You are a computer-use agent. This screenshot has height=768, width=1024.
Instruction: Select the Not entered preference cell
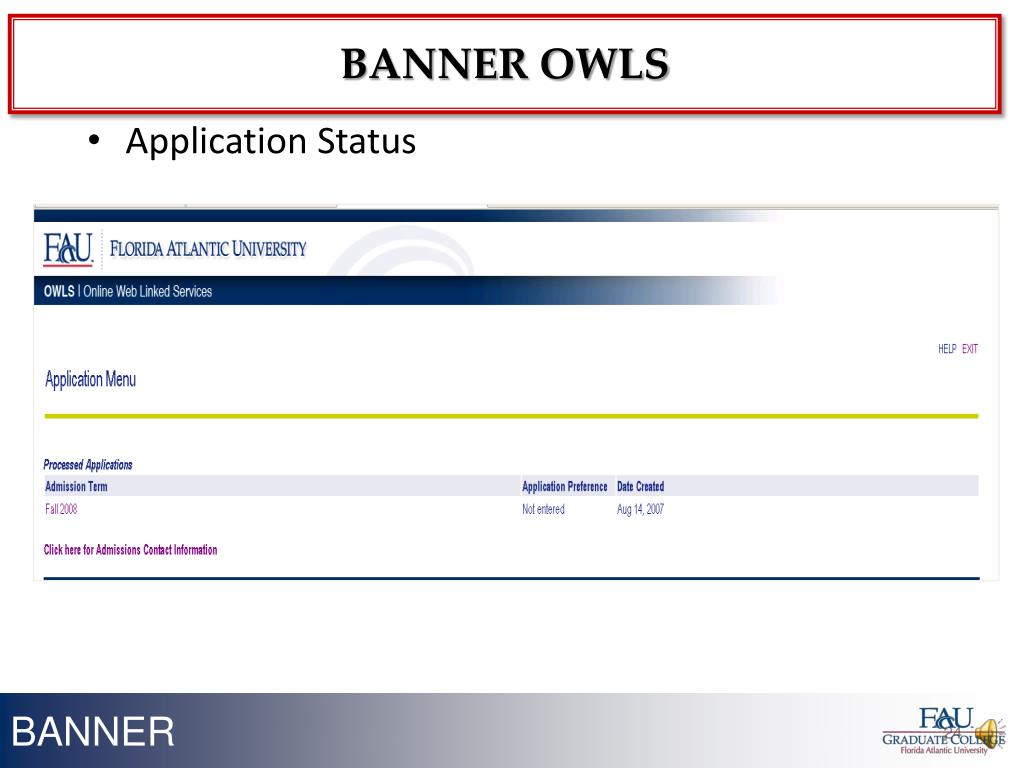click(x=543, y=509)
